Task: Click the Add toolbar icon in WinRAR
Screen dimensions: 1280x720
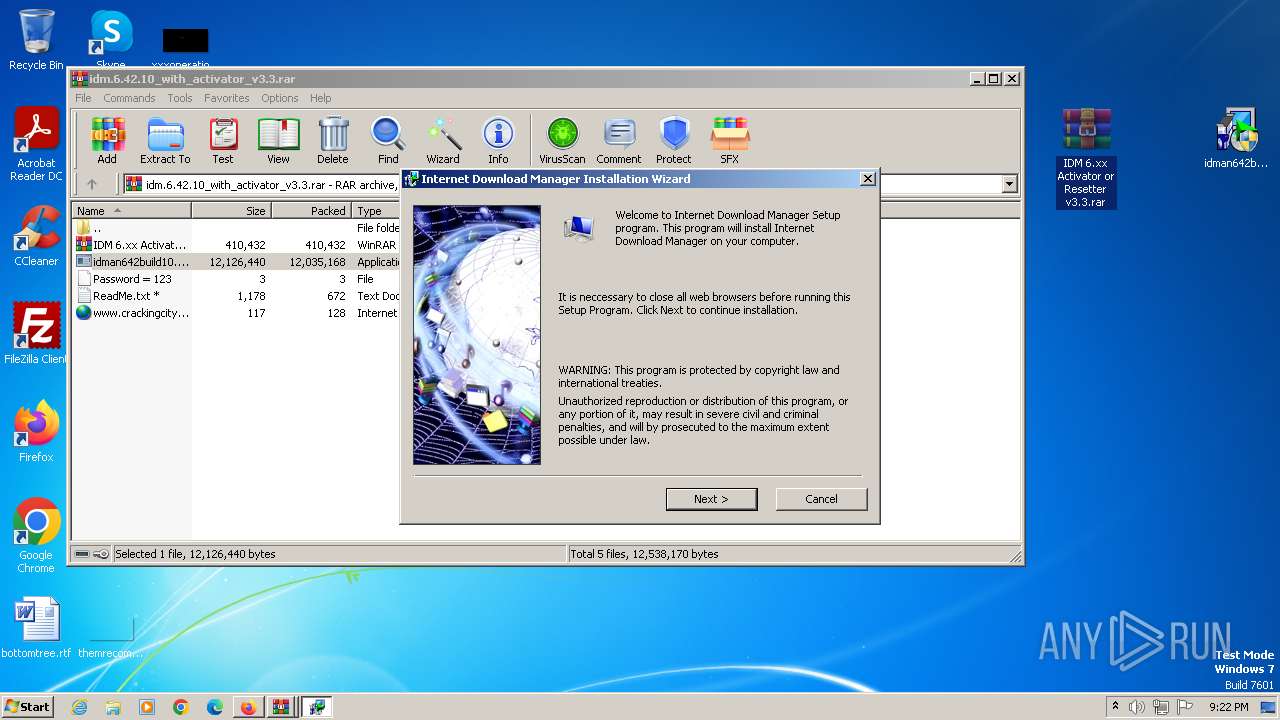Action: [x=107, y=140]
